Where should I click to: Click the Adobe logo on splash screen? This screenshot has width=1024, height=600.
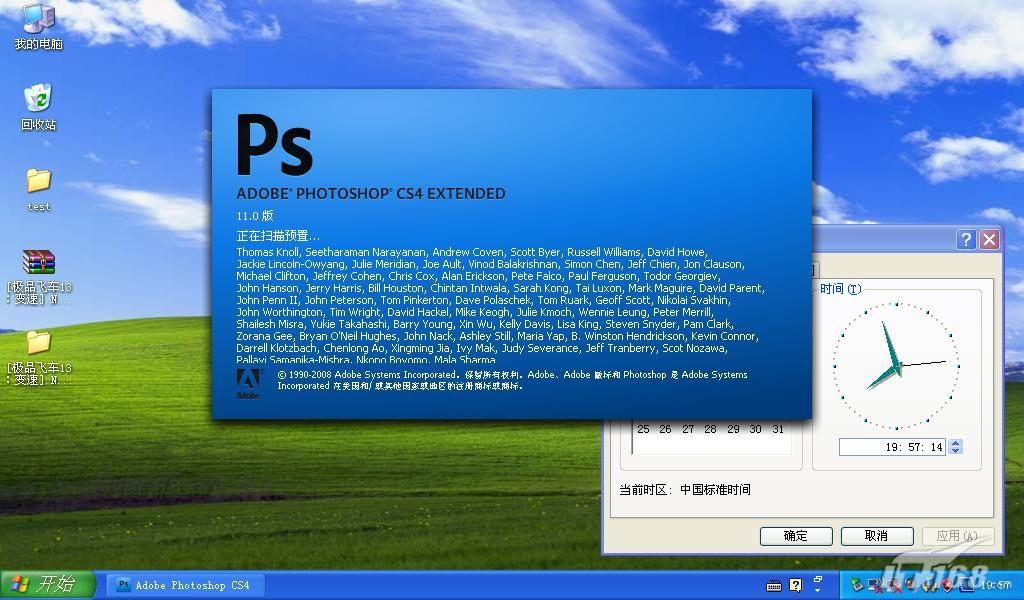click(x=248, y=383)
